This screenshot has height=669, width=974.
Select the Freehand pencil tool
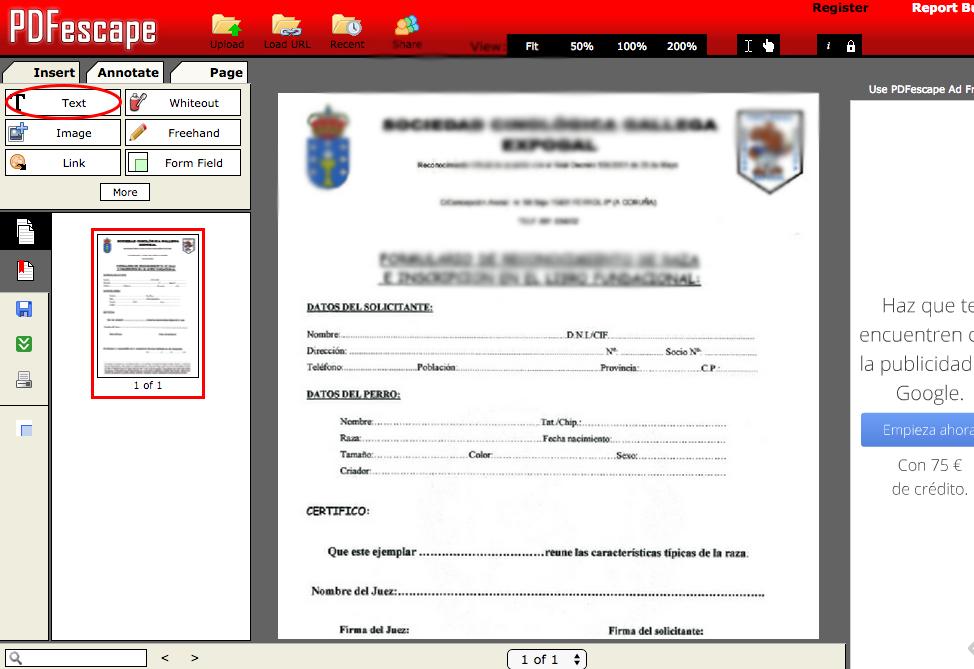[x=183, y=133]
